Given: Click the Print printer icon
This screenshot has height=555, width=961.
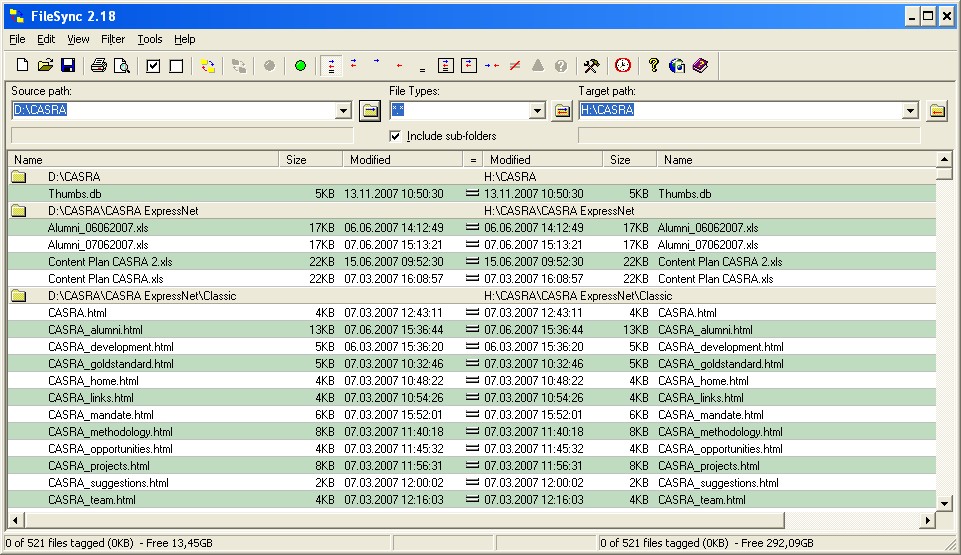Looking at the screenshot, I should 99,66.
